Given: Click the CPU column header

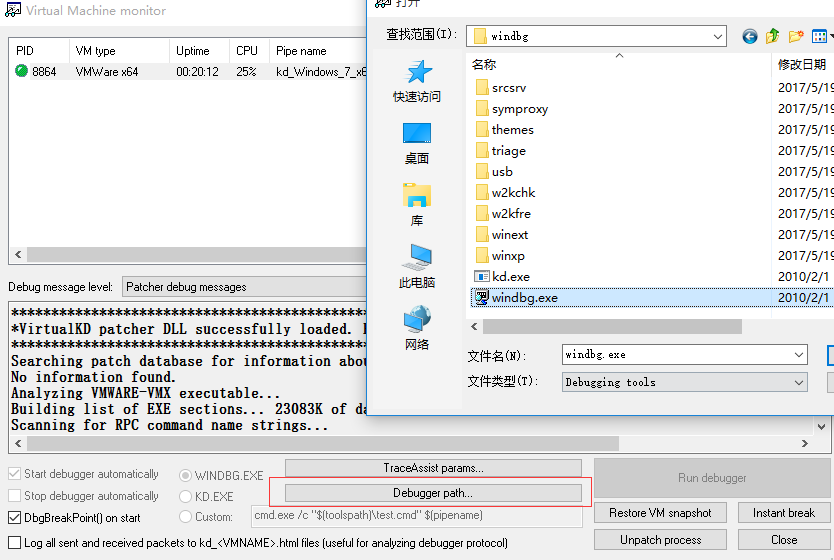Looking at the screenshot, I should click(249, 51).
